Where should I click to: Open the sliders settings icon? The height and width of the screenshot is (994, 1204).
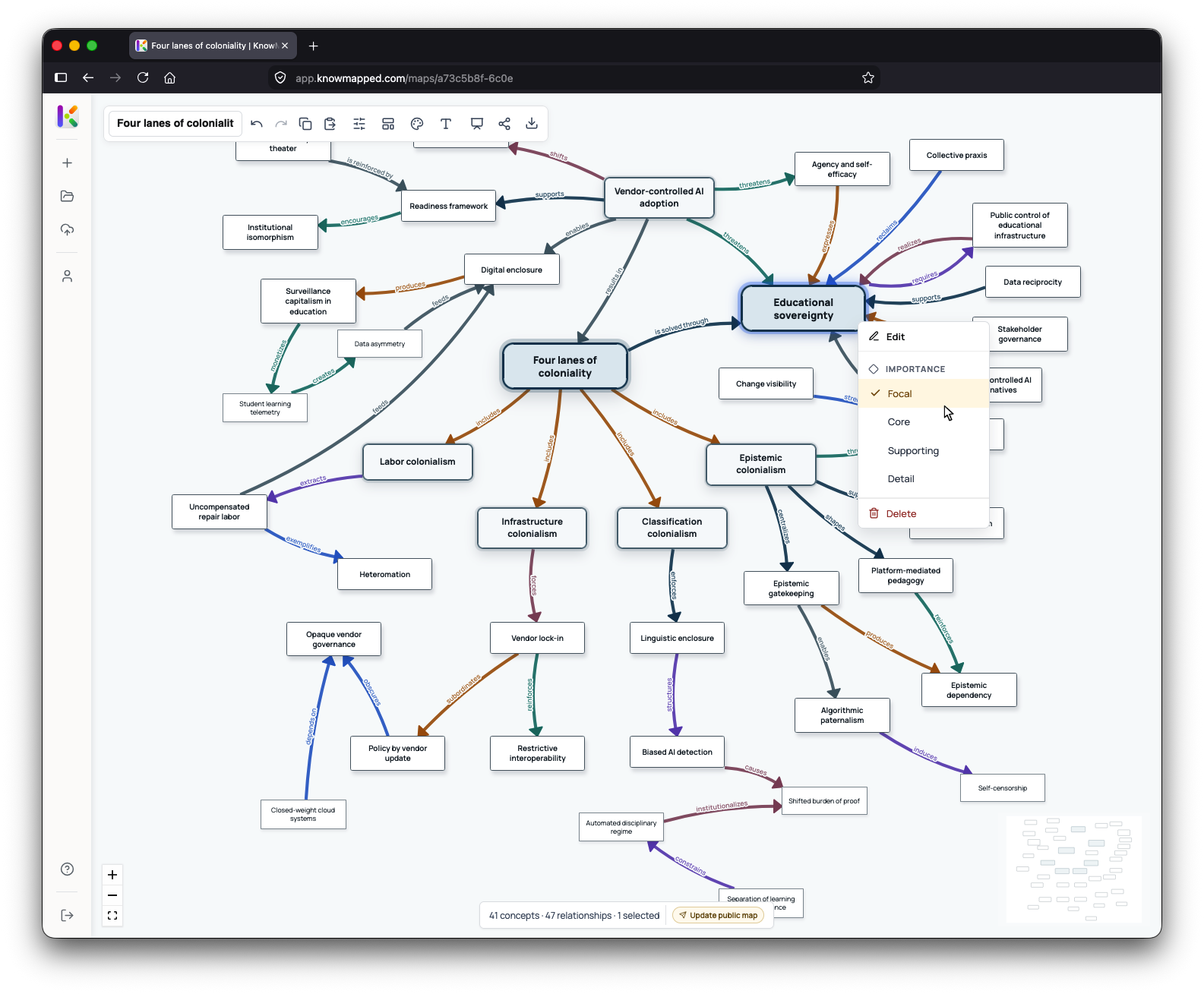(359, 124)
